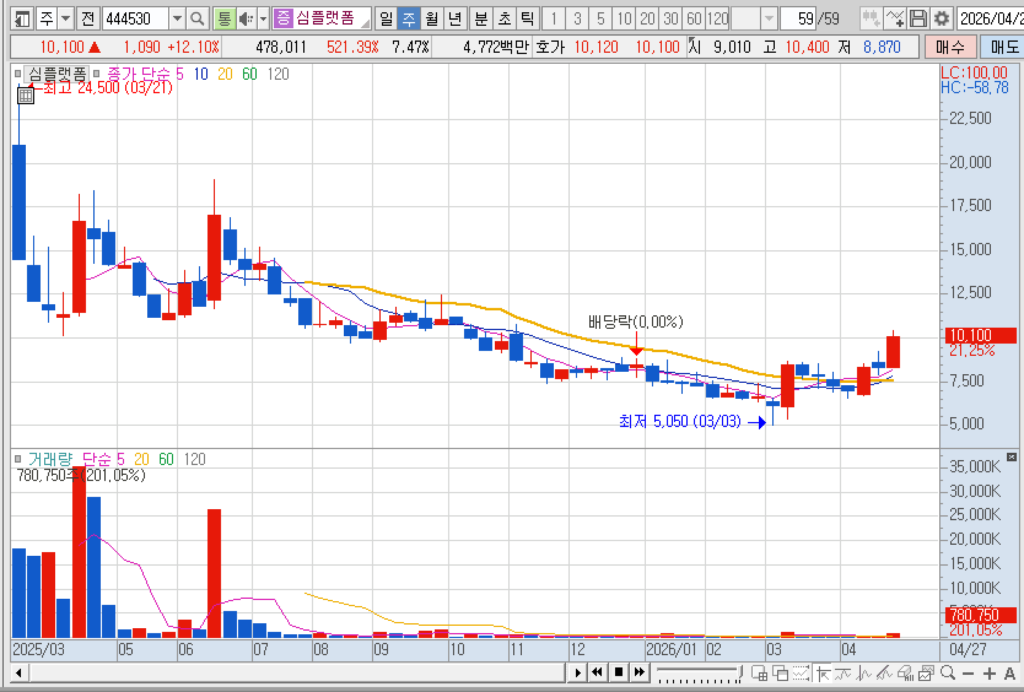Image resolution: width=1024 pixels, height=692 pixels.
Task: Click the 60 interval button
Action: pyautogui.click(x=694, y=19)
